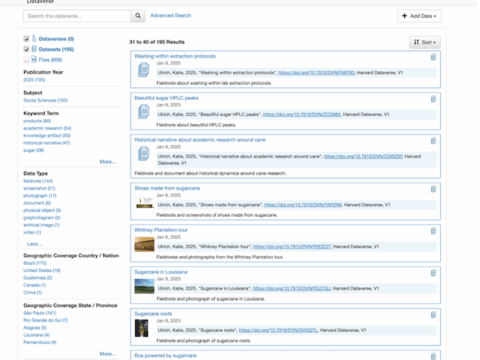Click corner dataset icon on Sugarcane in Louisiana card

pyautogui.click(x=433, y=273)
